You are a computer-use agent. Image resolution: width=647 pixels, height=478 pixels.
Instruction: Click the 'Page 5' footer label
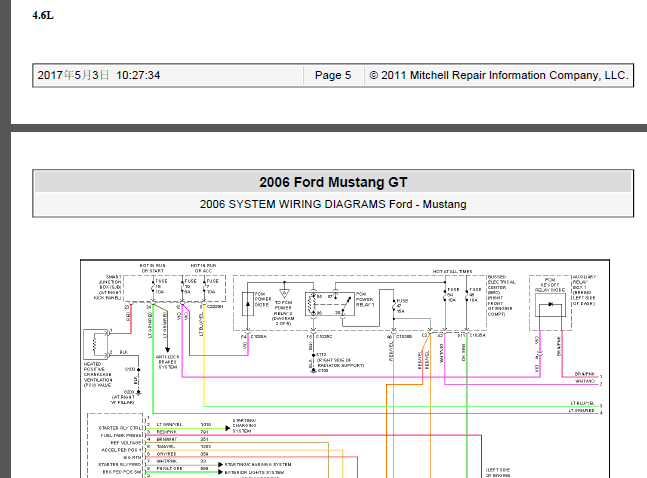click(x=333, y=75)
